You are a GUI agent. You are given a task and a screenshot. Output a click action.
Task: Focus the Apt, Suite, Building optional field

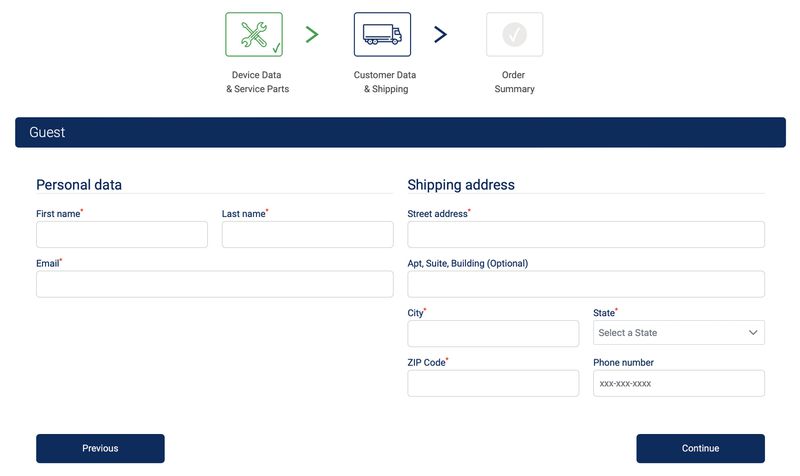[x=586, y=284]
